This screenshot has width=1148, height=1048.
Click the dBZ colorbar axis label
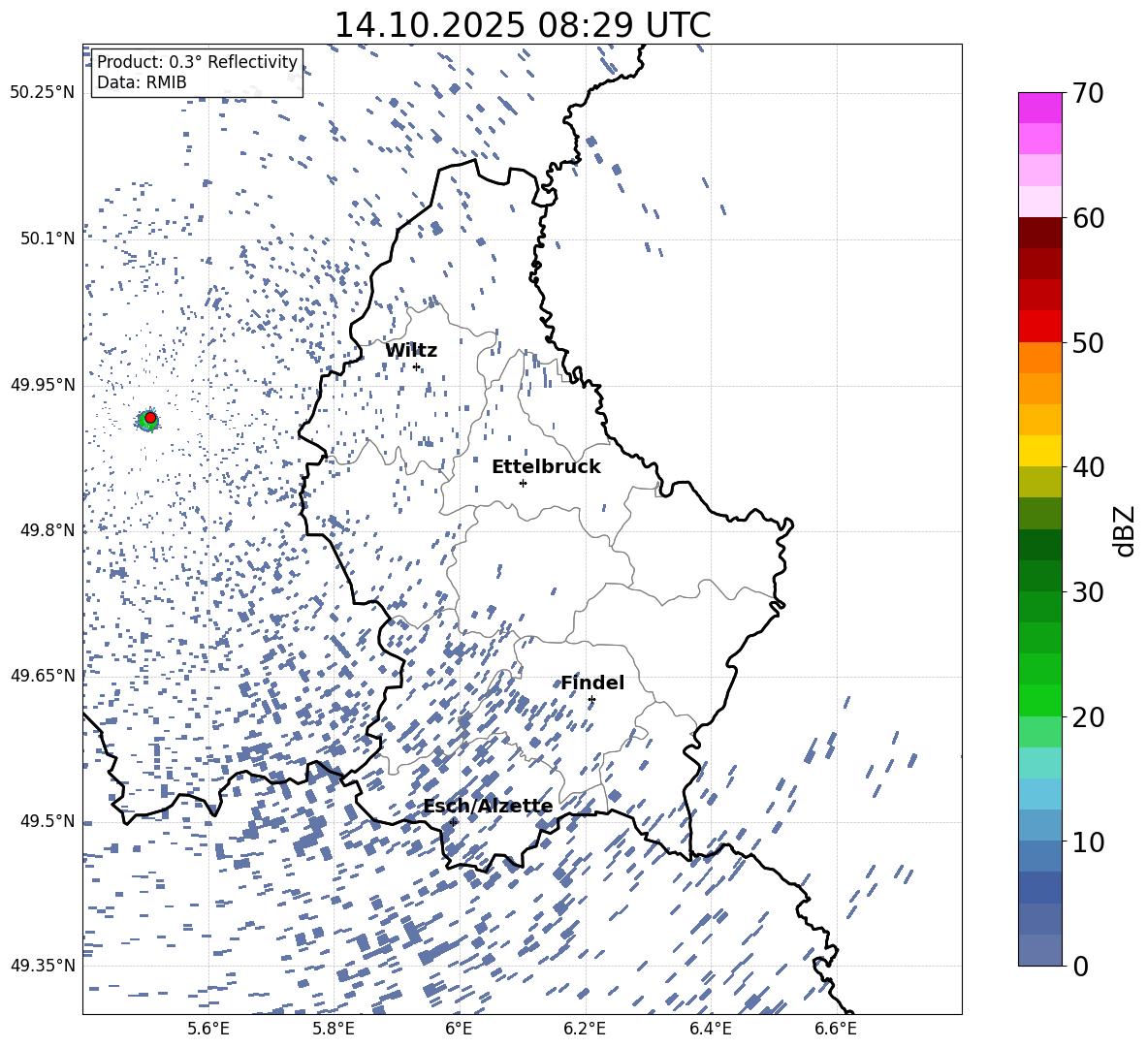1126,530
